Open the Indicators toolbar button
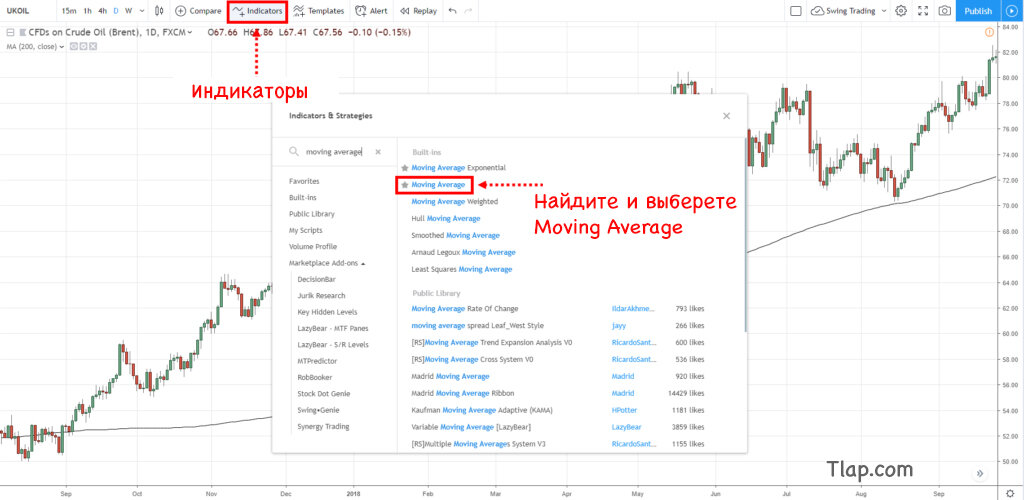This screenshot has height=500, width=1024. tap(258, 10)
